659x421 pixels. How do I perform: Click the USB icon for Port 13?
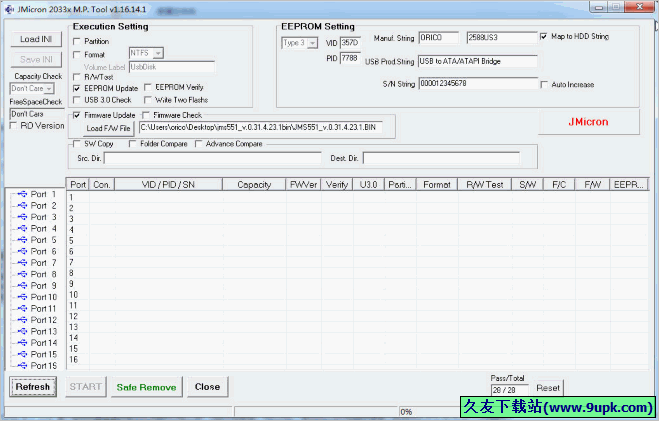22,331
